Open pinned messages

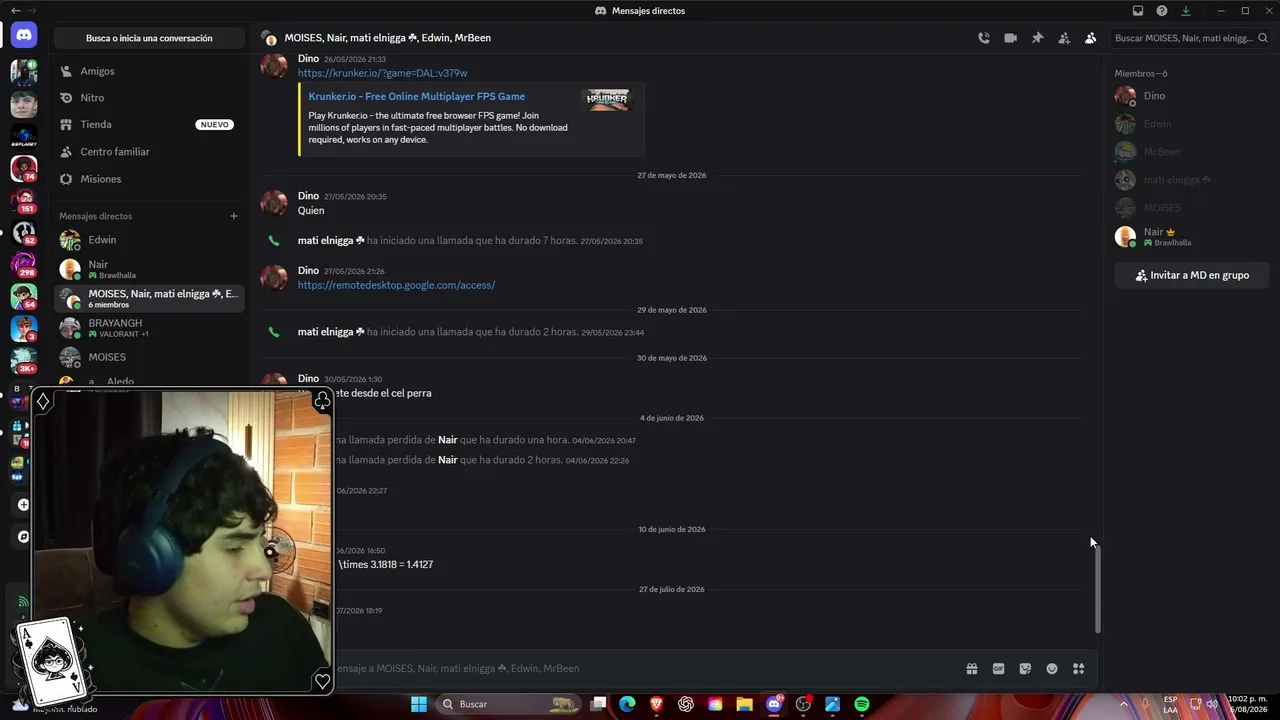[1037, 38]
